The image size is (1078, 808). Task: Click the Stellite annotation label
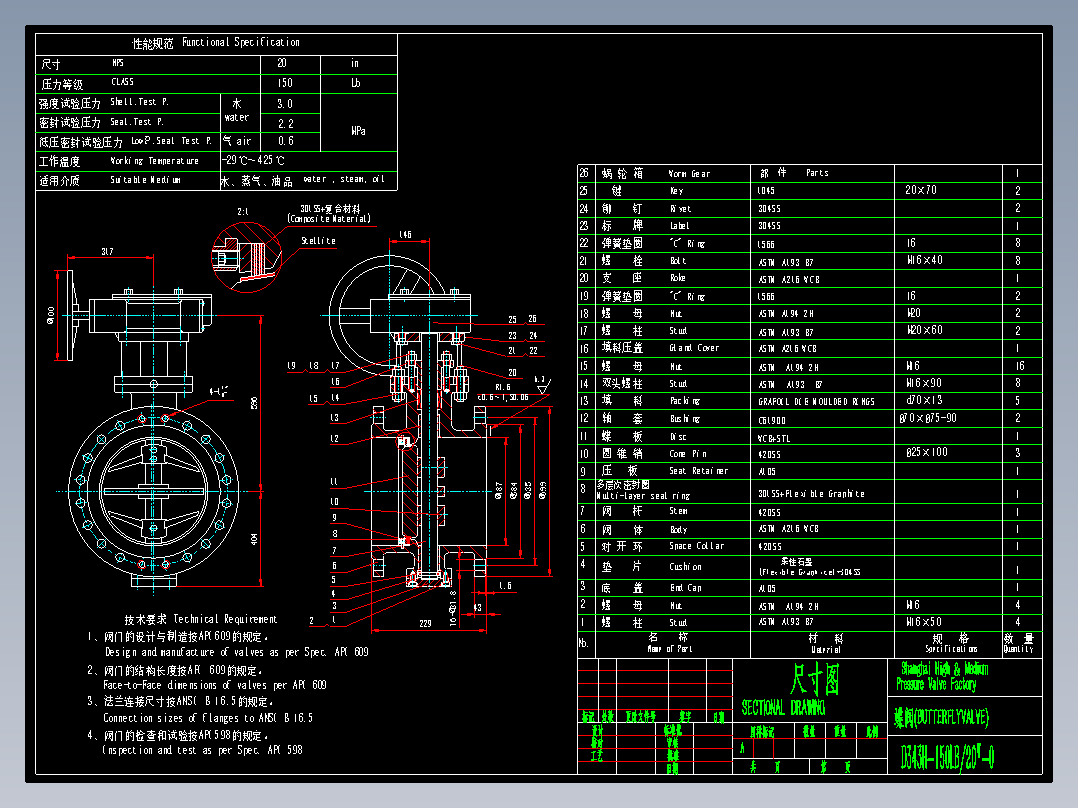point(318,241)
